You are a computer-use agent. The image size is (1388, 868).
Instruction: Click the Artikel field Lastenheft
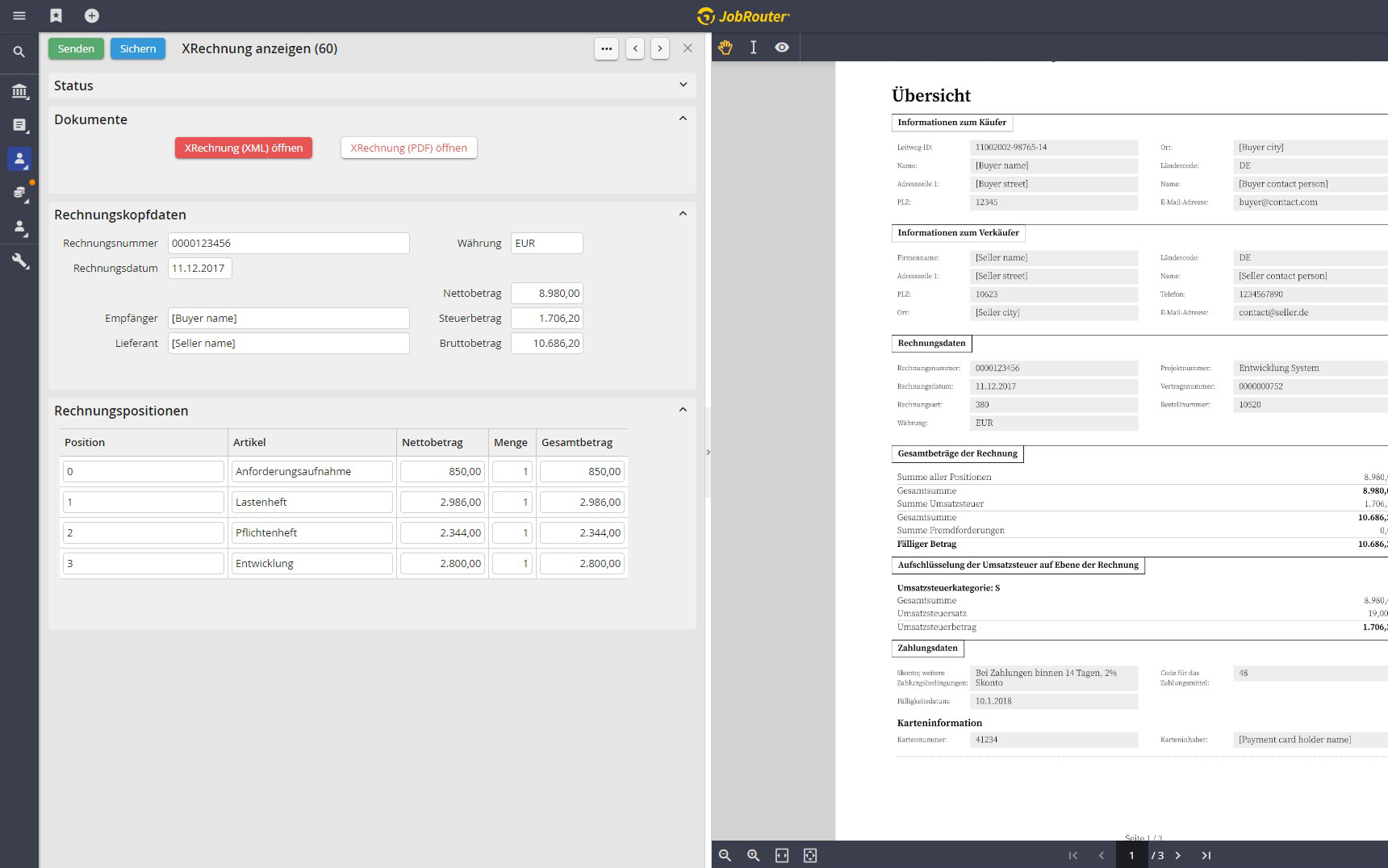coord(312,502)
